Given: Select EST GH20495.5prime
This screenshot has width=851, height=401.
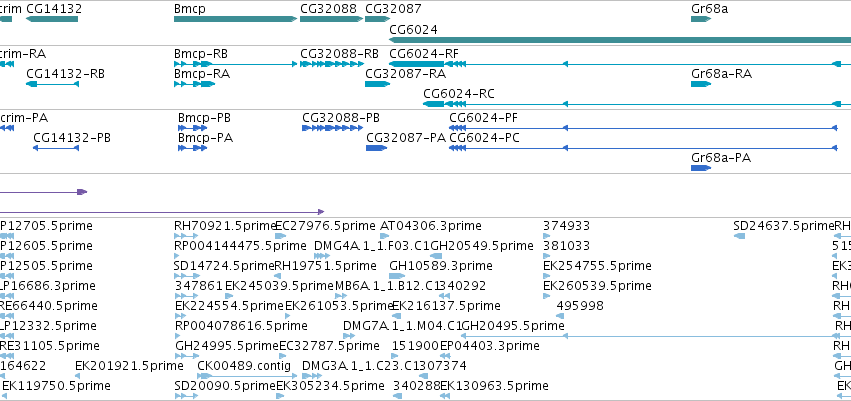Looking at the screenshot, I should (x=649, y=336).
